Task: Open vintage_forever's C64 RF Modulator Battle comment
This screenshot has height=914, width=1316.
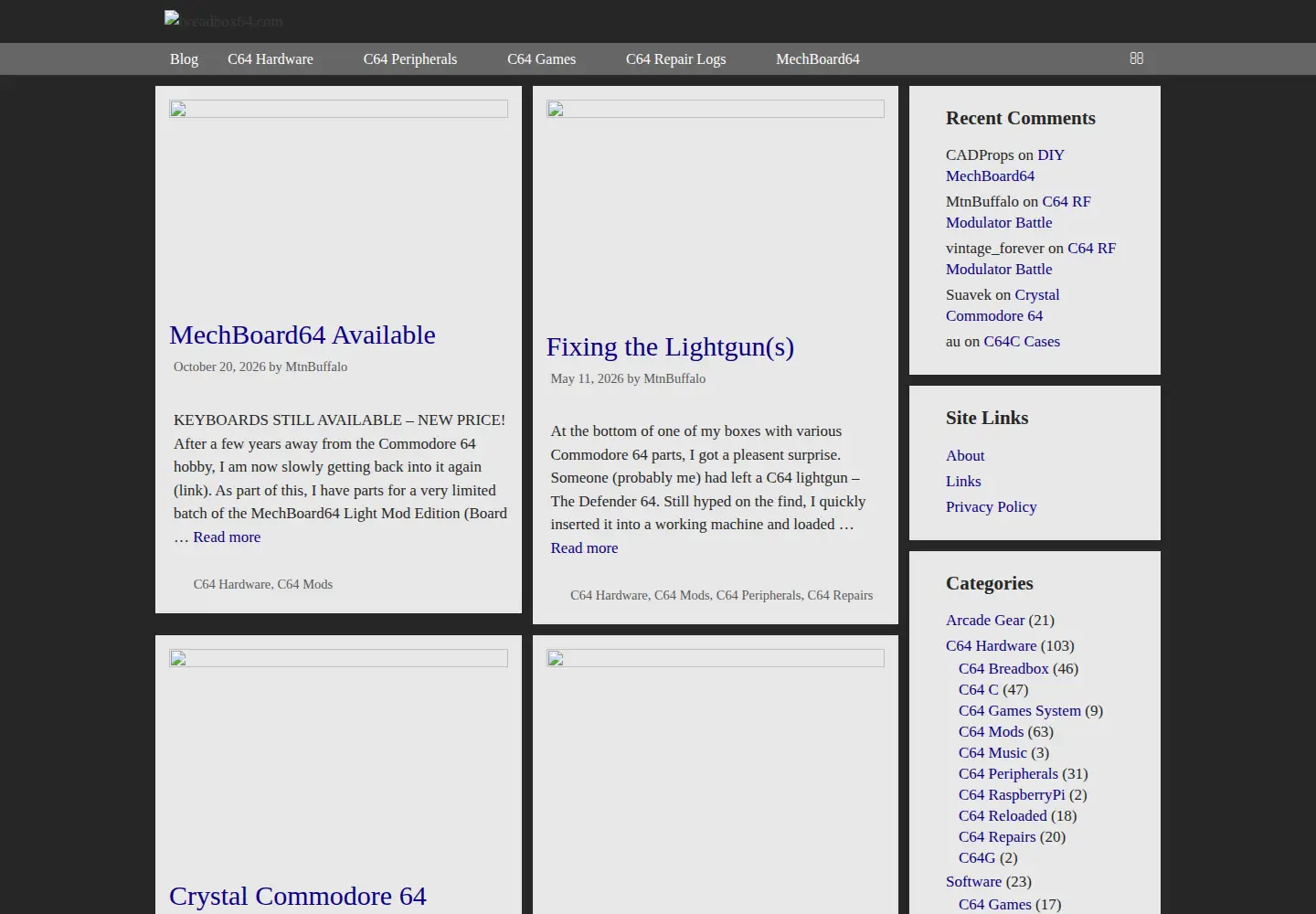Action: point(1031,259)
